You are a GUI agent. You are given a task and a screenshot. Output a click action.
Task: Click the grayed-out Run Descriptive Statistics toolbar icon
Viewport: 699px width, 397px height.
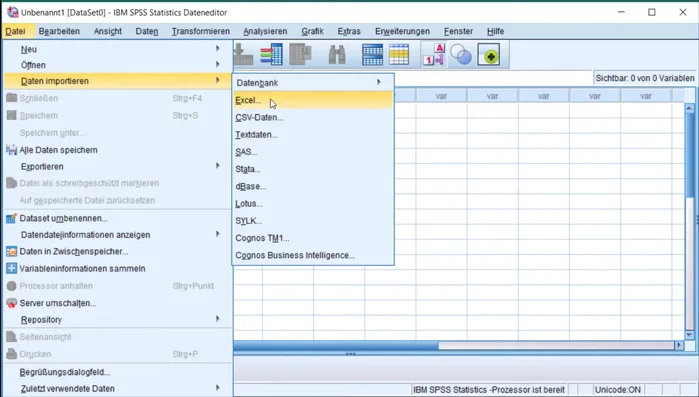(300, 54)
